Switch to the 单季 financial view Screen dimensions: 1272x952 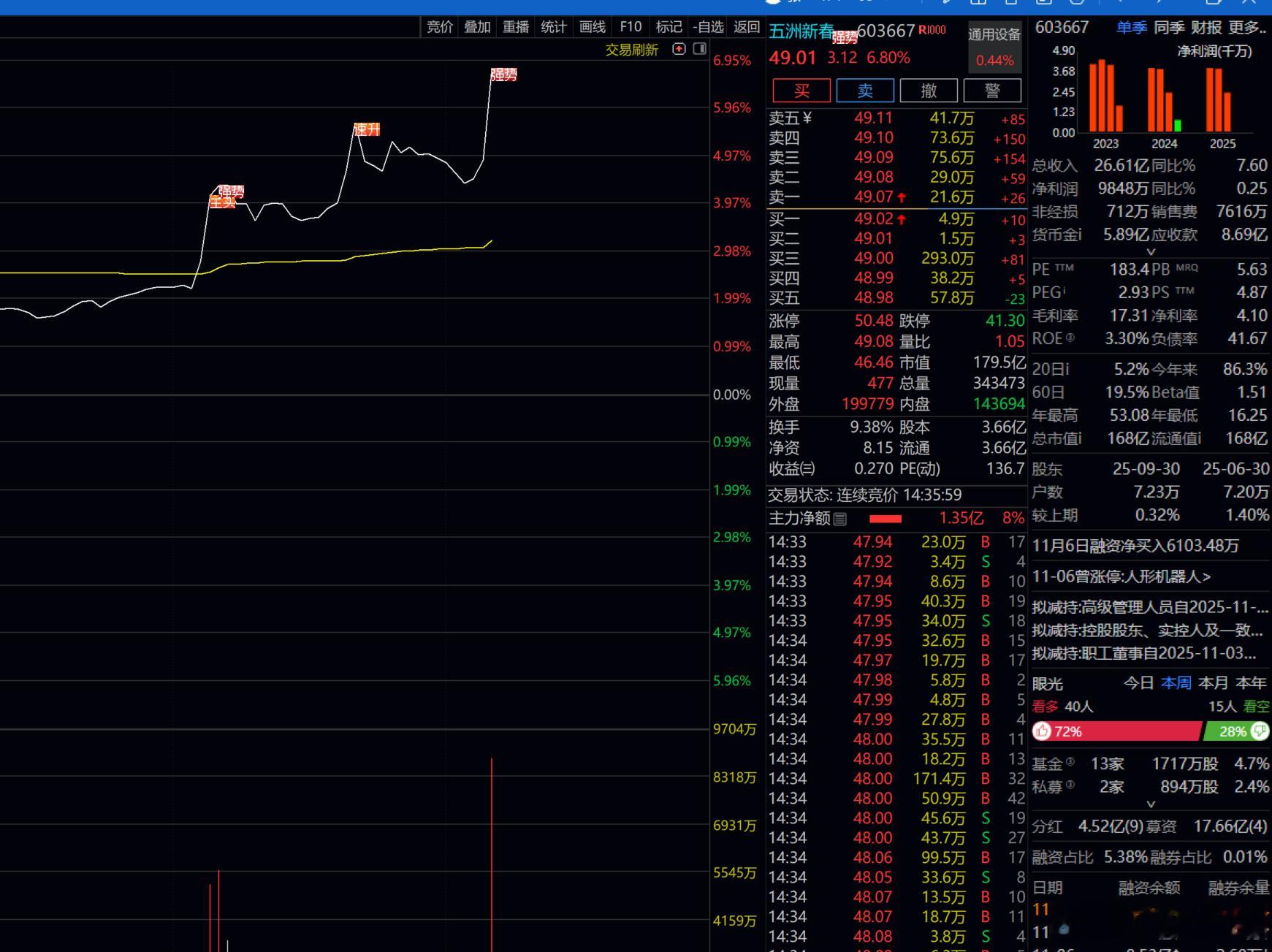[1132, 27]
